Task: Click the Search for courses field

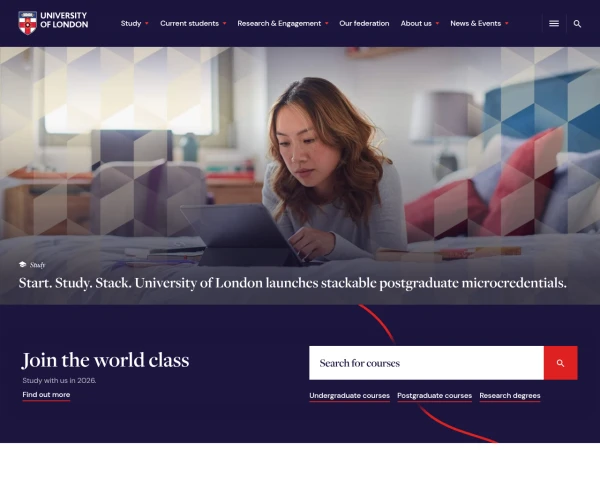Action: tap(426, 363)
